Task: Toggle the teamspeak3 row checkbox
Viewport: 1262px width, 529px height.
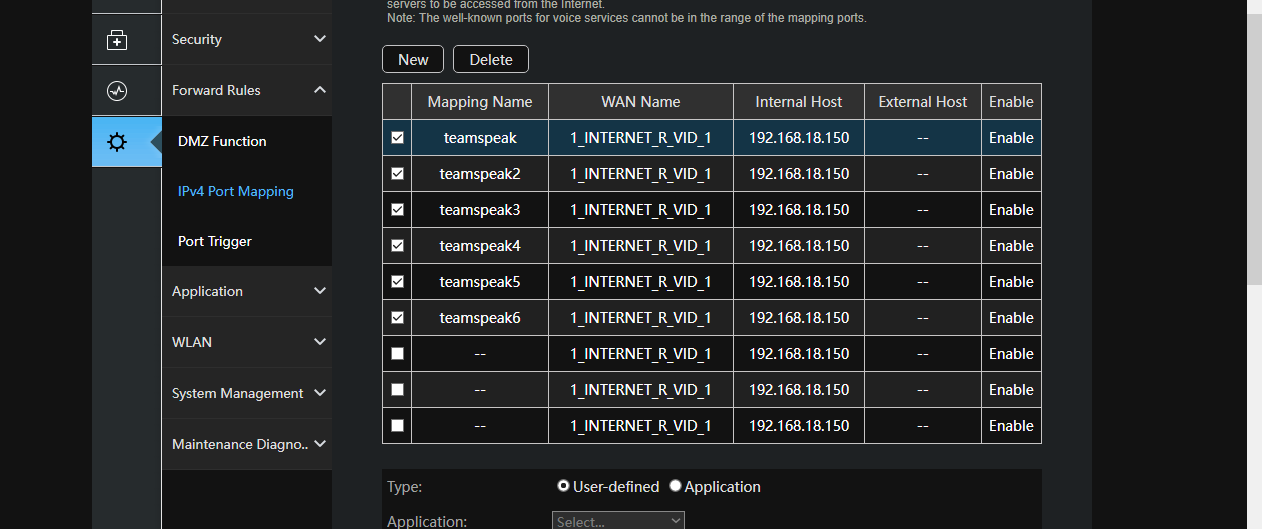Action: tap(397, 210)
